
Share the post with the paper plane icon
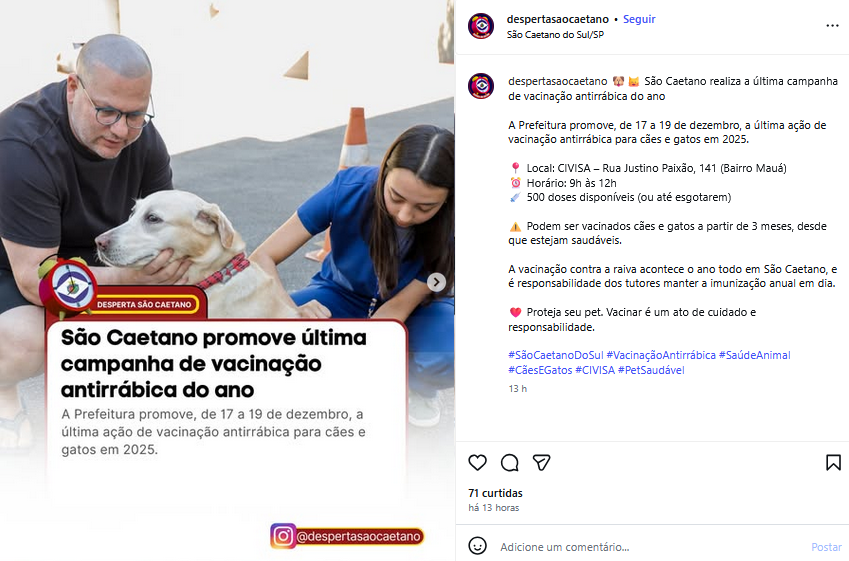541,462
